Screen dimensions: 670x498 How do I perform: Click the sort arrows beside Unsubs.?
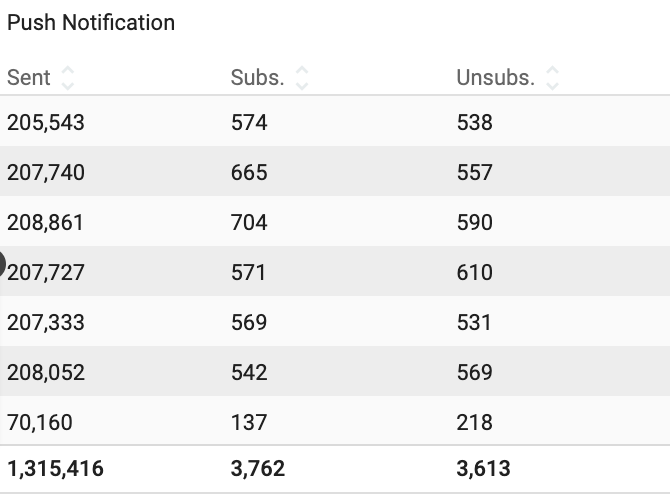click(553, 77)
